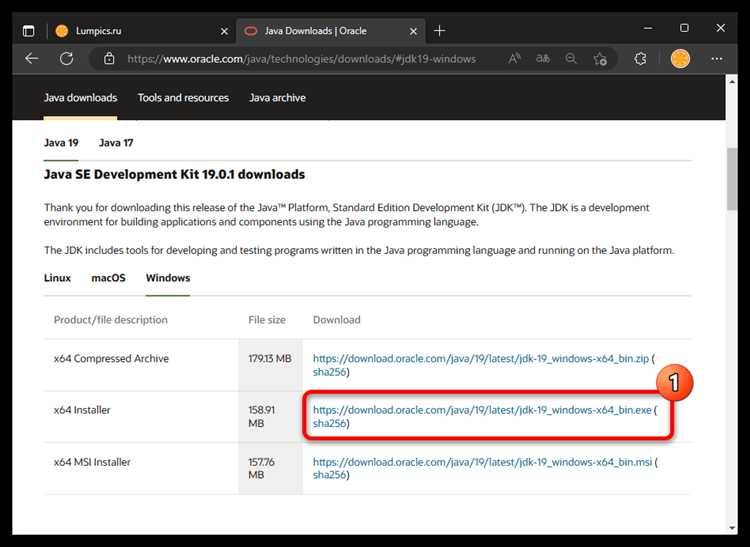Reload the Oracle page
This screenshot has width=750, height=547.
coord(66,59)
